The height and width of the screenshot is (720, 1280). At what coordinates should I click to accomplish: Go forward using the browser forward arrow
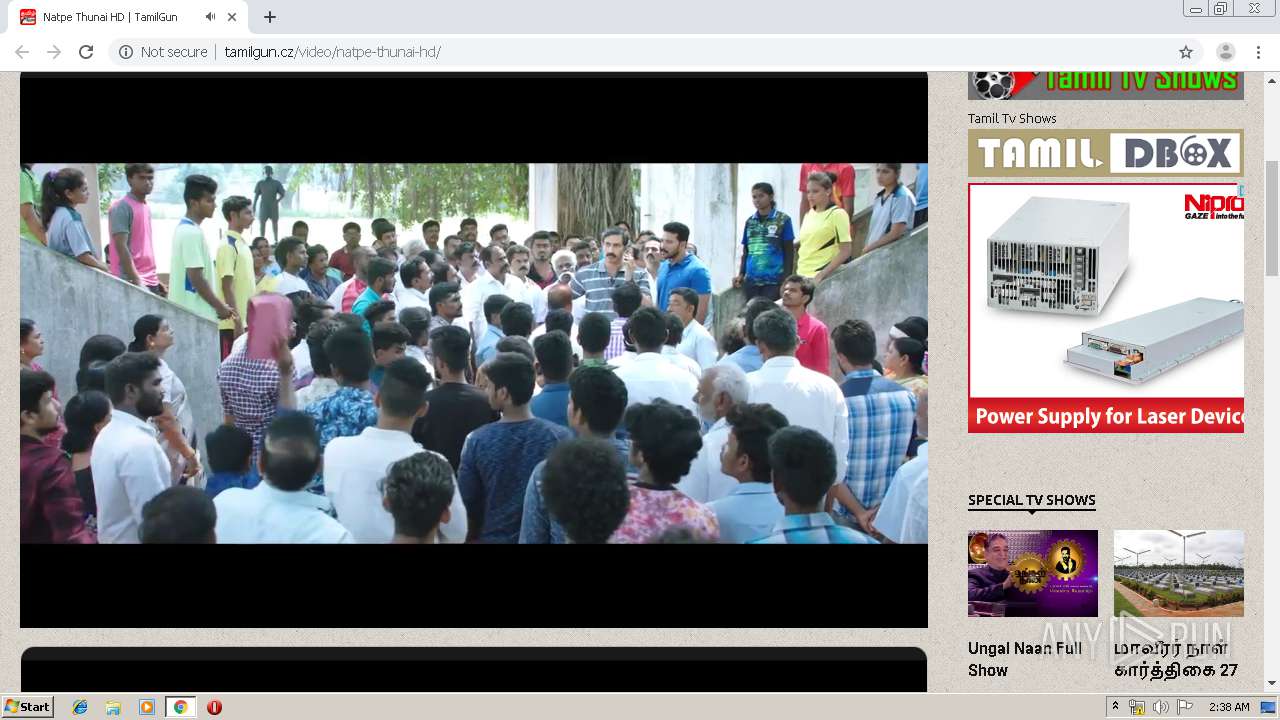(54, 52)
